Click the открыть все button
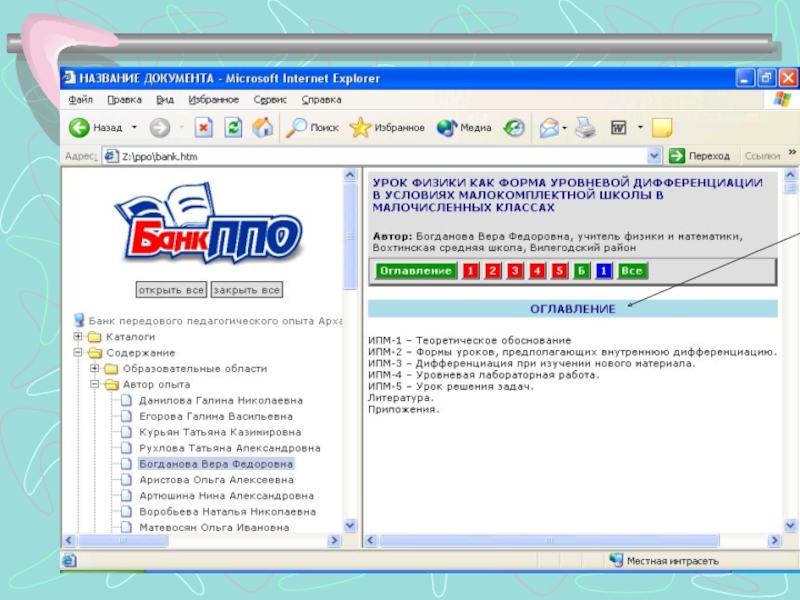Viewport: 800px width, 600px height. tap(171, 290)
